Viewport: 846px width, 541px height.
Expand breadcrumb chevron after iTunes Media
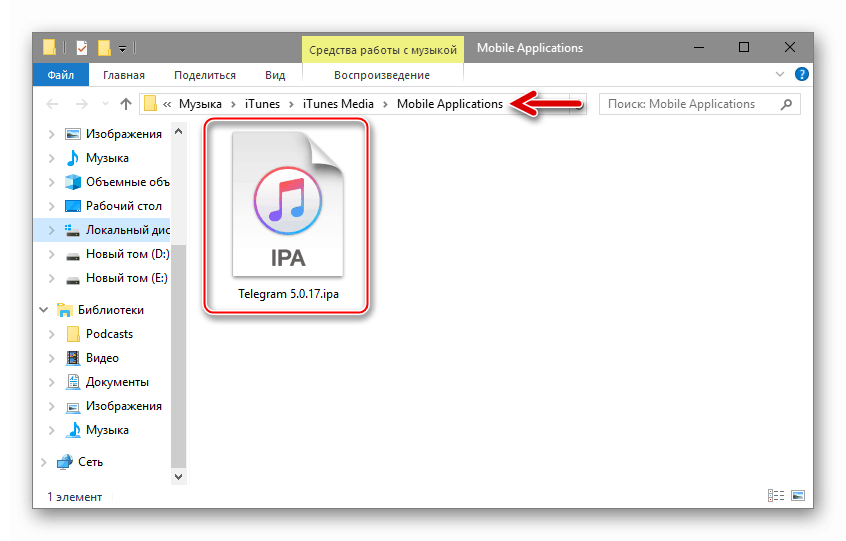coord(385,104)
